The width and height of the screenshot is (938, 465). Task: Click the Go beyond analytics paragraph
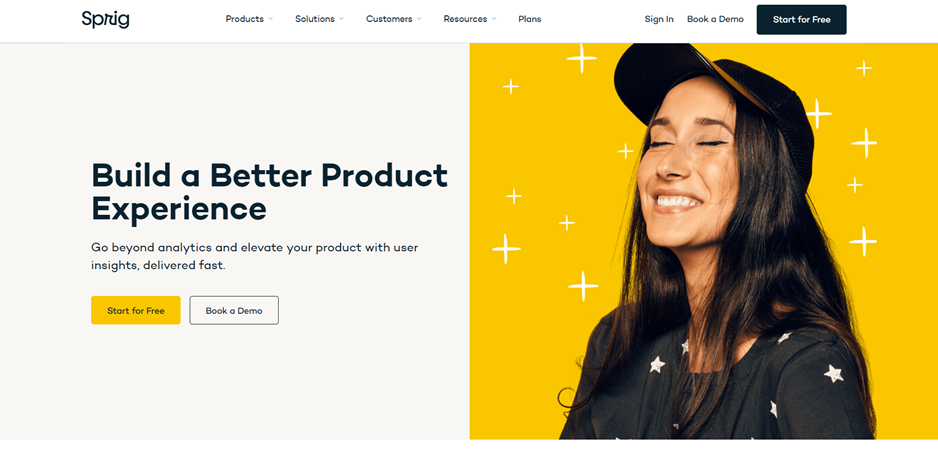tap(254, 256)
